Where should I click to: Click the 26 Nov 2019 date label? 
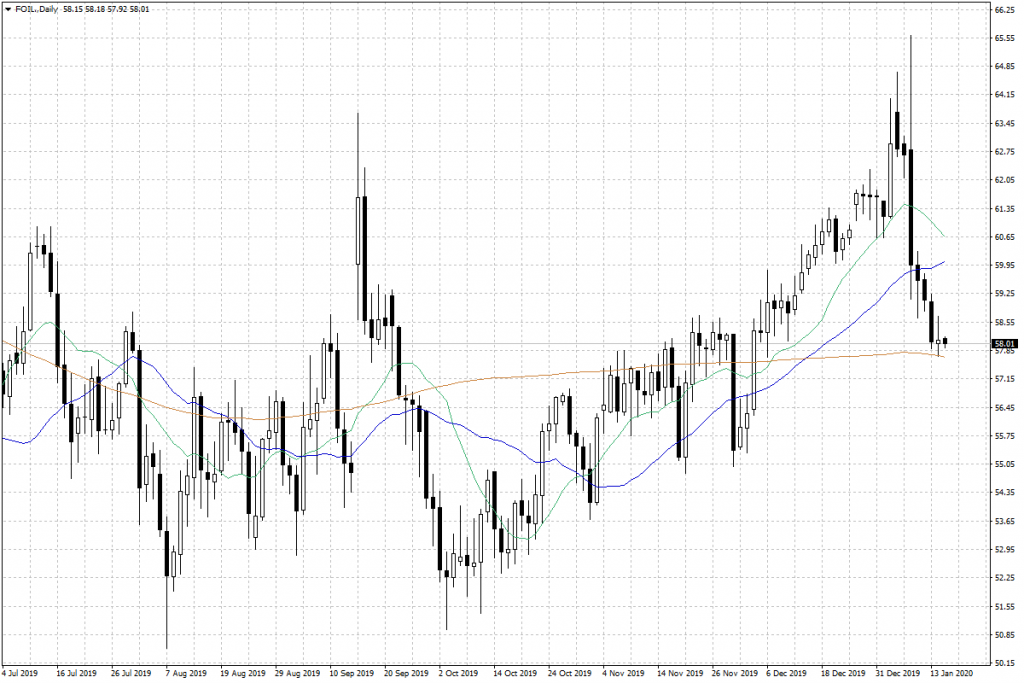pyautogui.click(x=735, y=673)
